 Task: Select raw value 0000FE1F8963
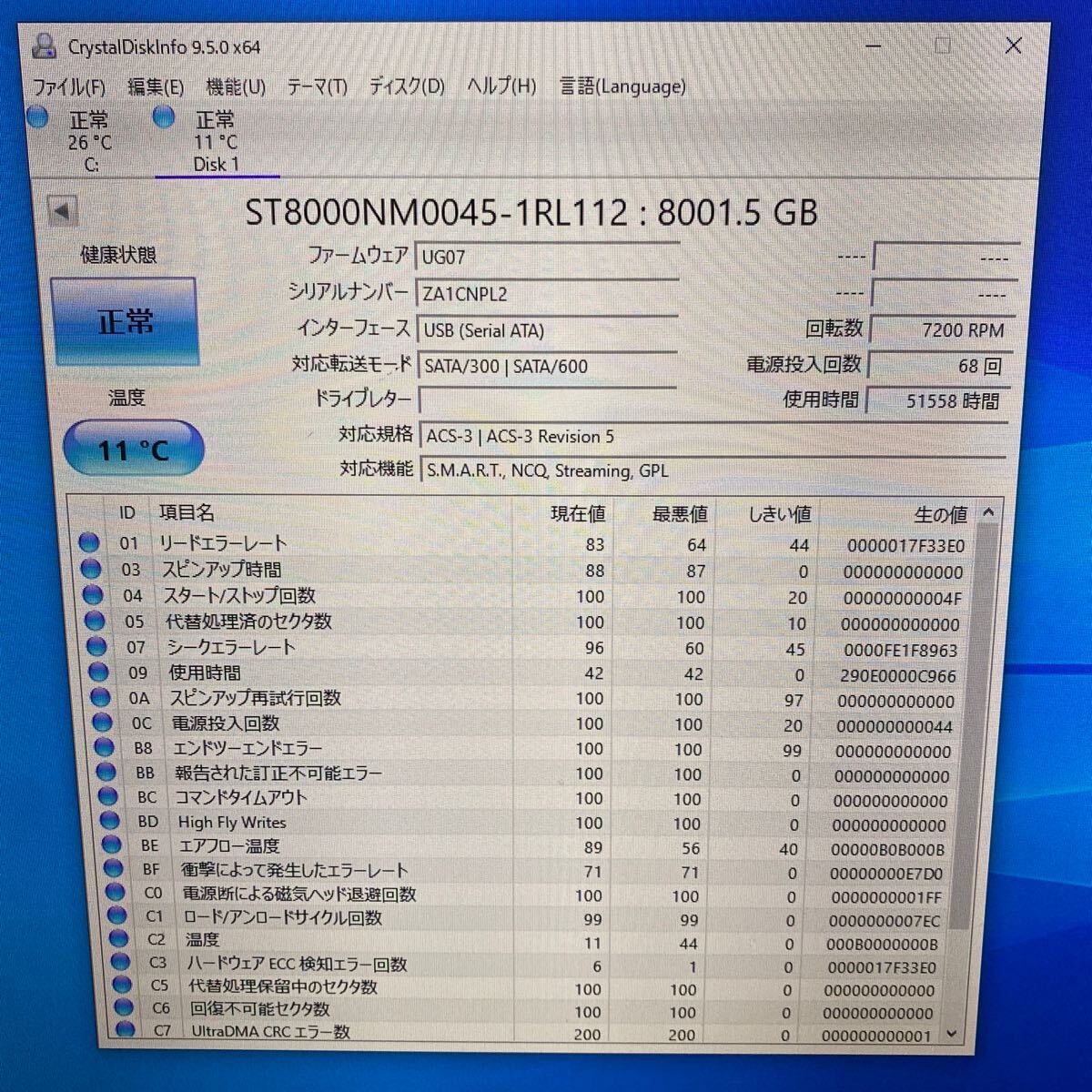tap(900, 651)
